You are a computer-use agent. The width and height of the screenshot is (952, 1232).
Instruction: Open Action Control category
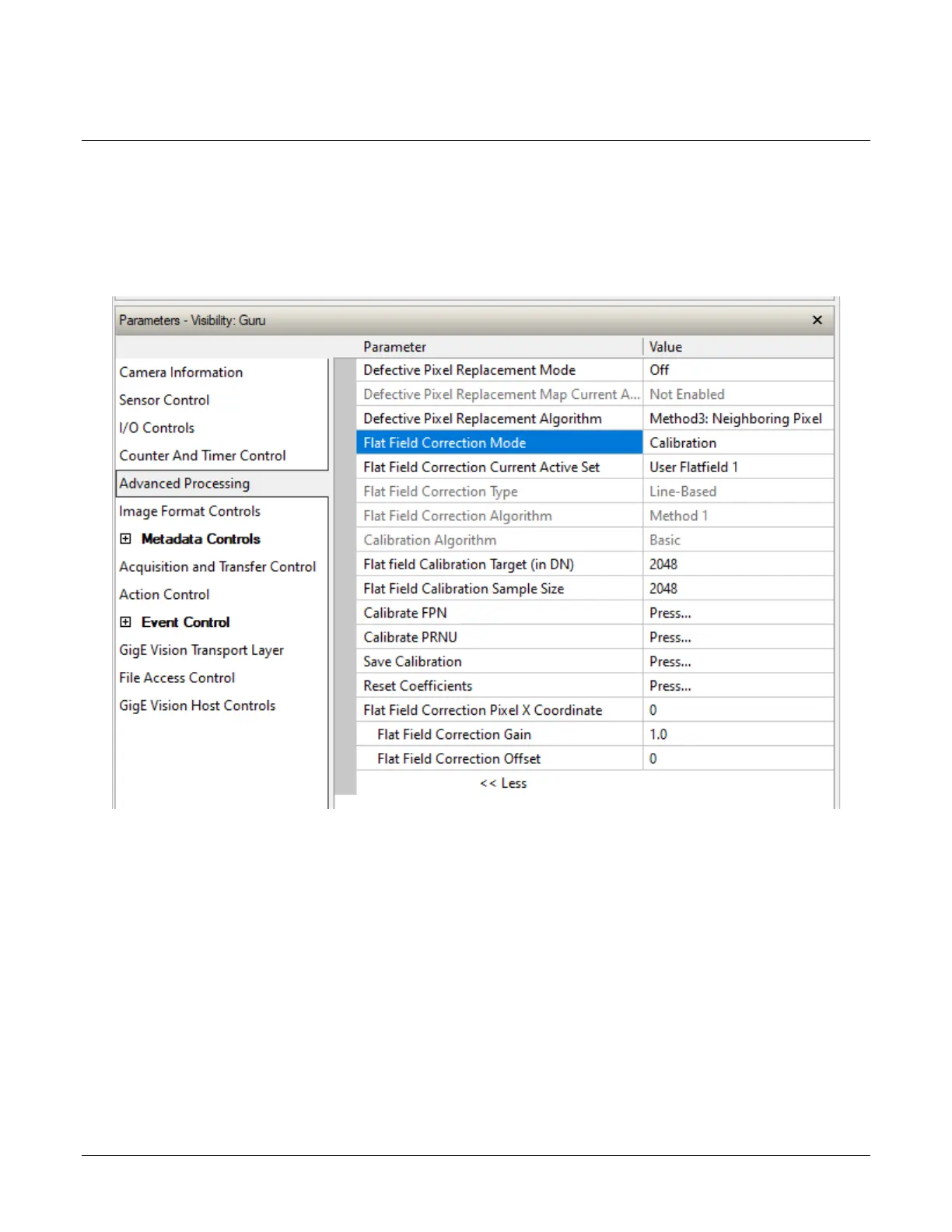(x=164, y=595)
